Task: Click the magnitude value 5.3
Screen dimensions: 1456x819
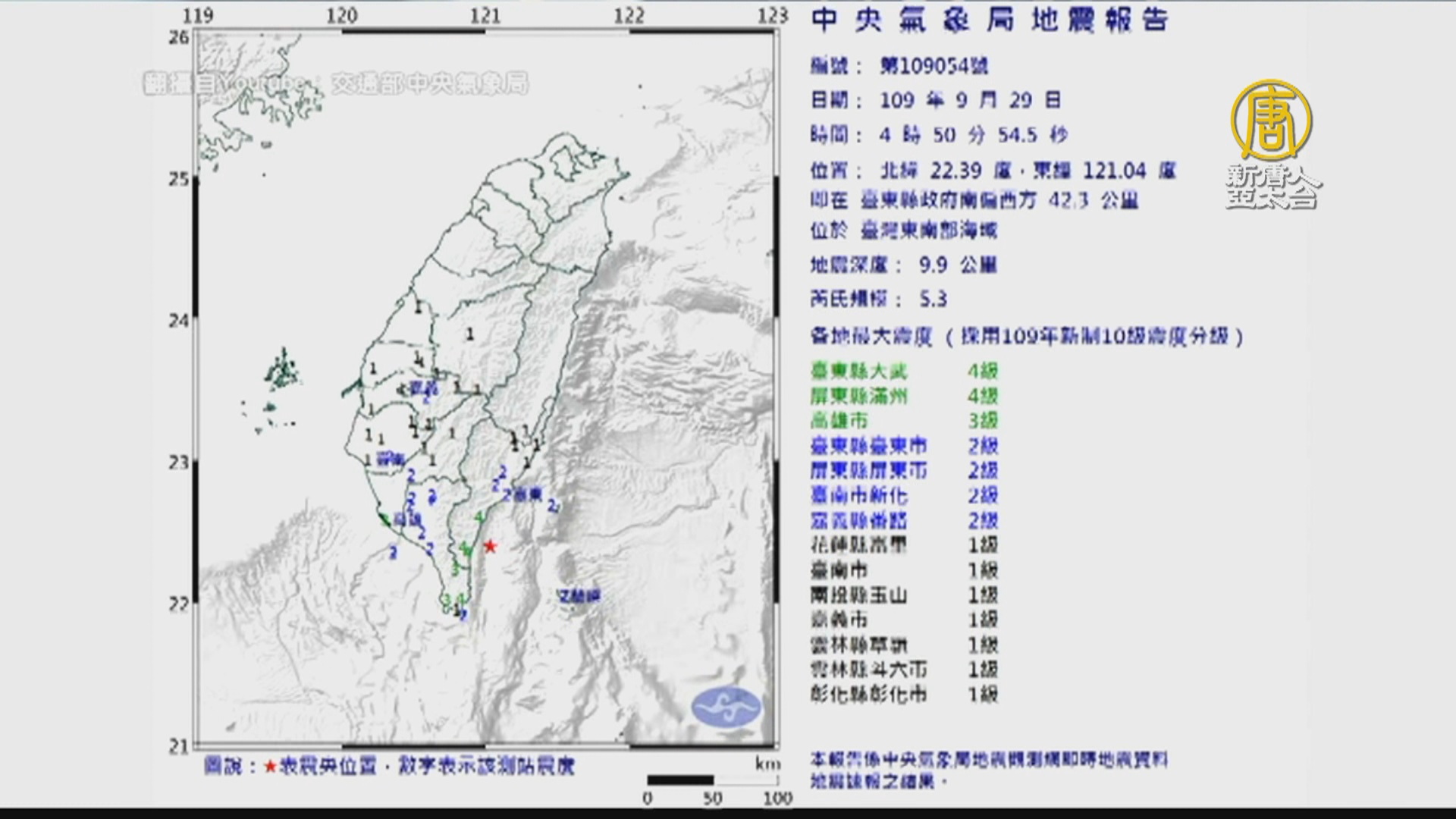Action: pos(934,300)
